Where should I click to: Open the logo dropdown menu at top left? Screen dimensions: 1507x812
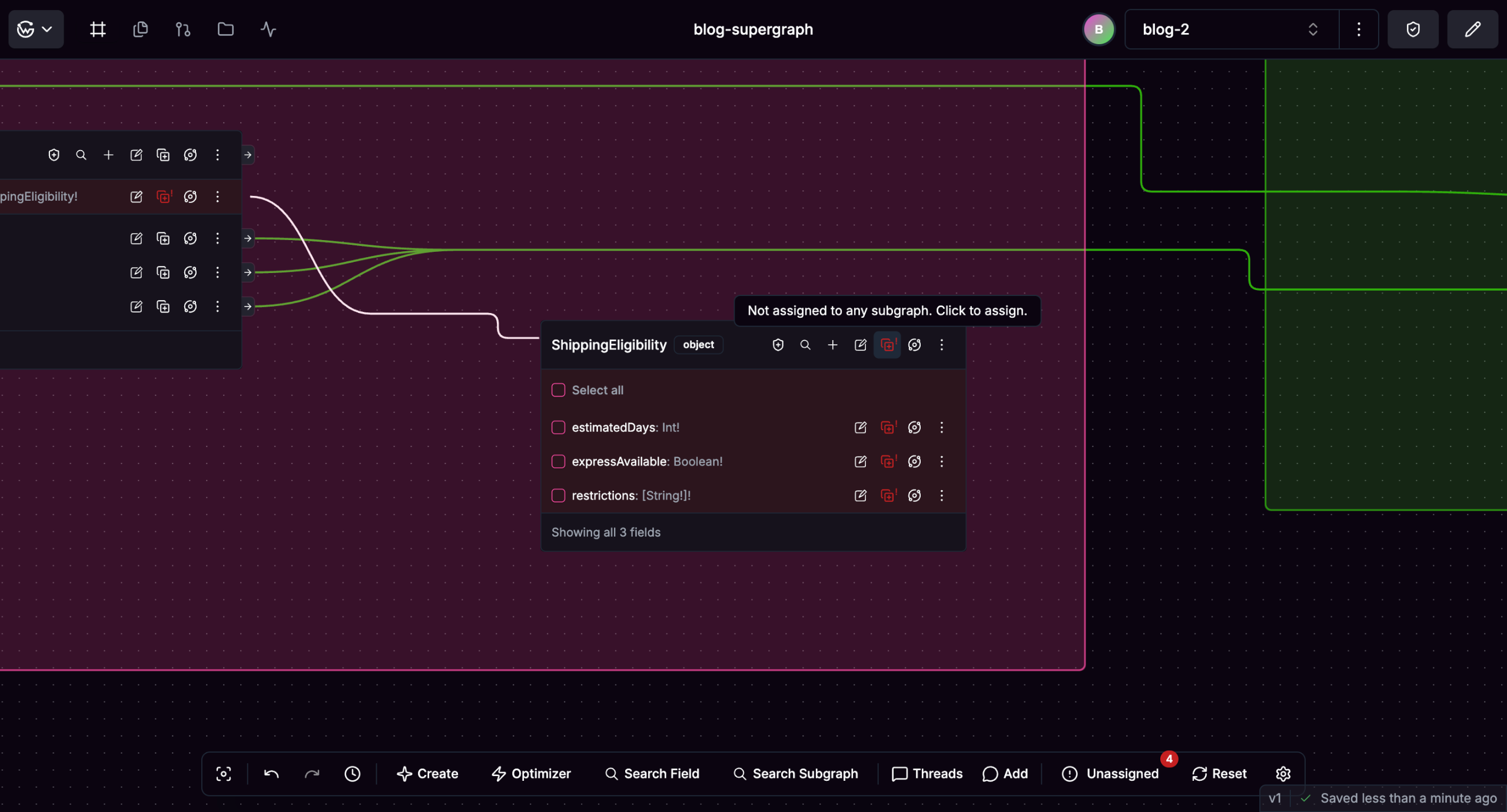pyautogui.click(x=35, y=29)
